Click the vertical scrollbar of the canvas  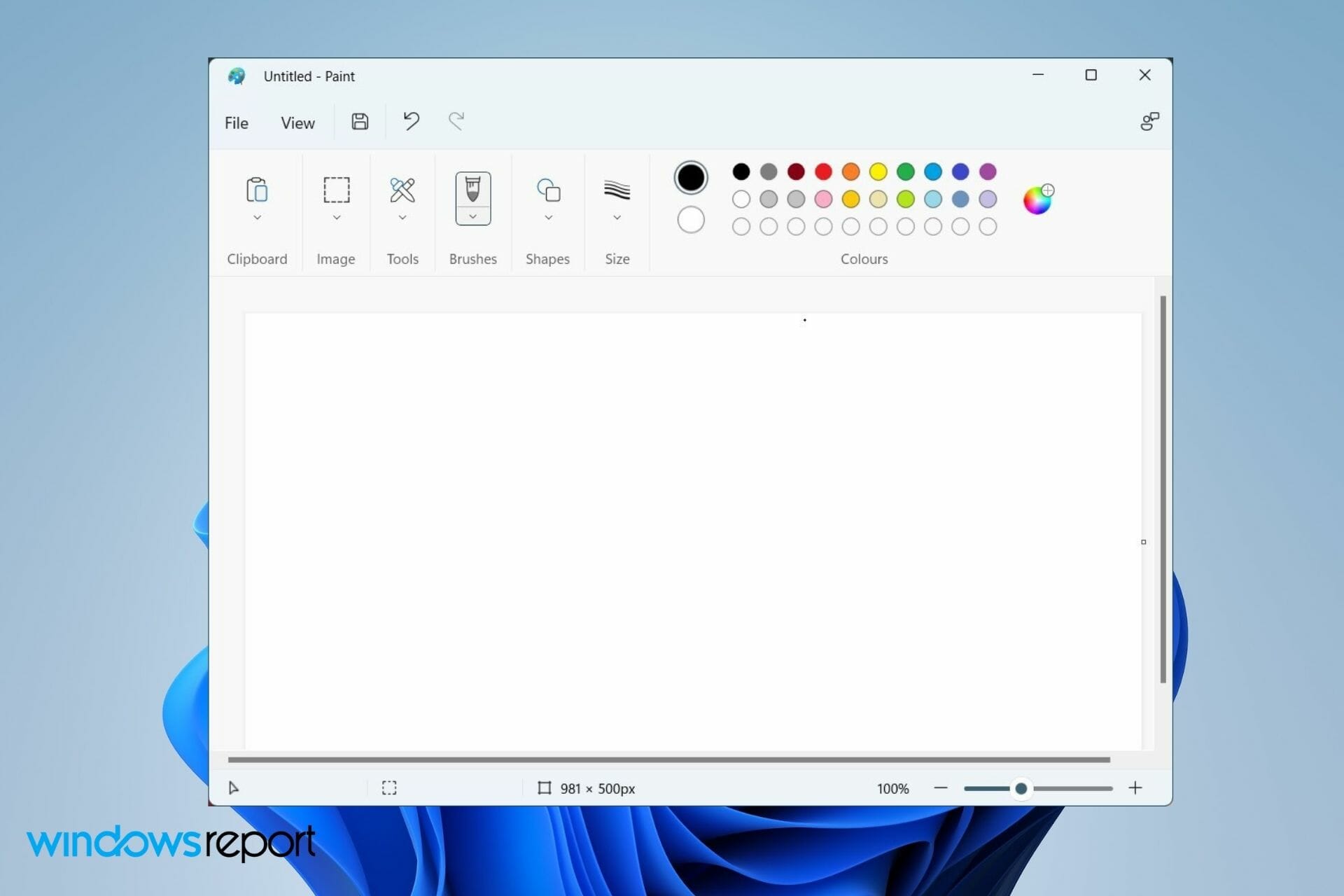[1163, 489]
